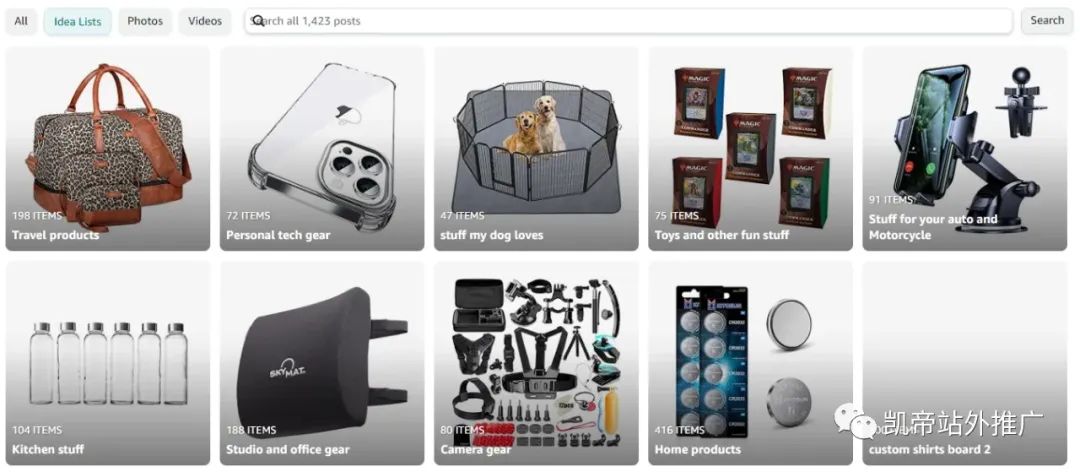The image size is (1080, 472).
Task: Open the stuff my dog loves list
Action: pos(536,148)
